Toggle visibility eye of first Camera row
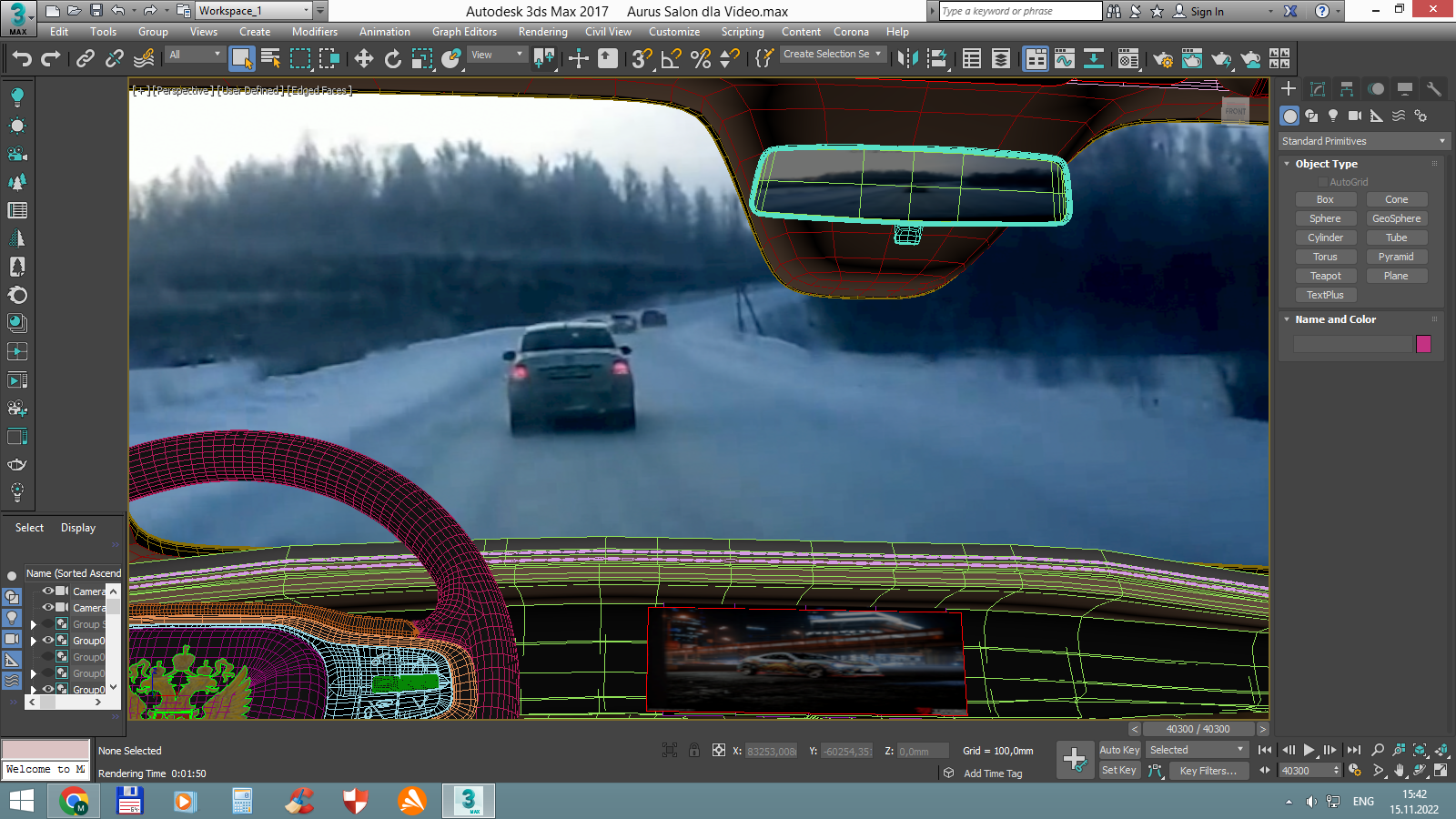The image size is (1456, 819). tap(48, 591)
